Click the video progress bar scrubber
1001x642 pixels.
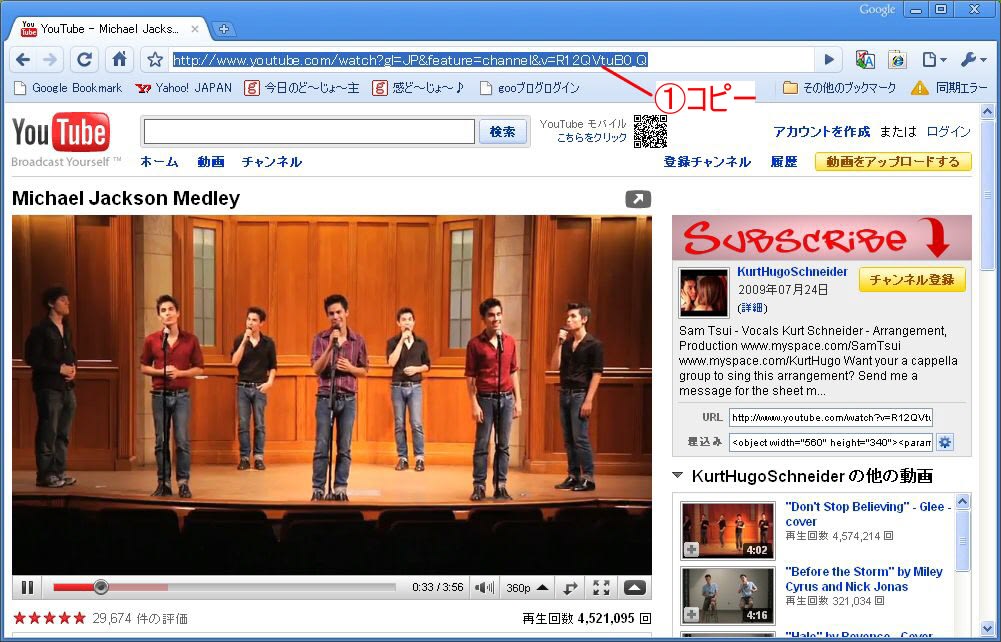(100, 587)
